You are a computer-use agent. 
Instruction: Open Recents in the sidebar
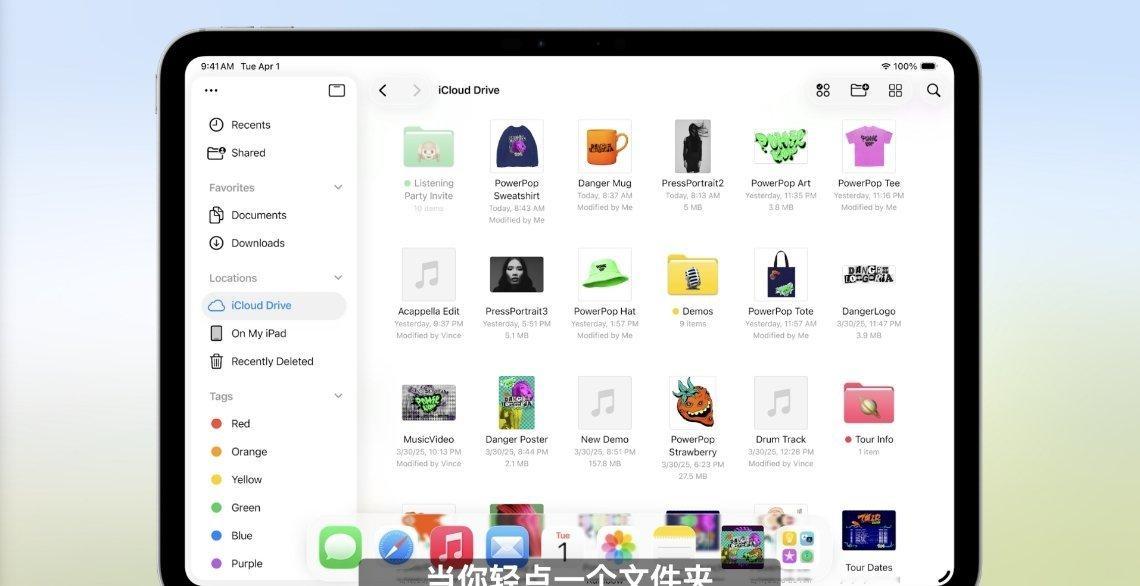274,125
